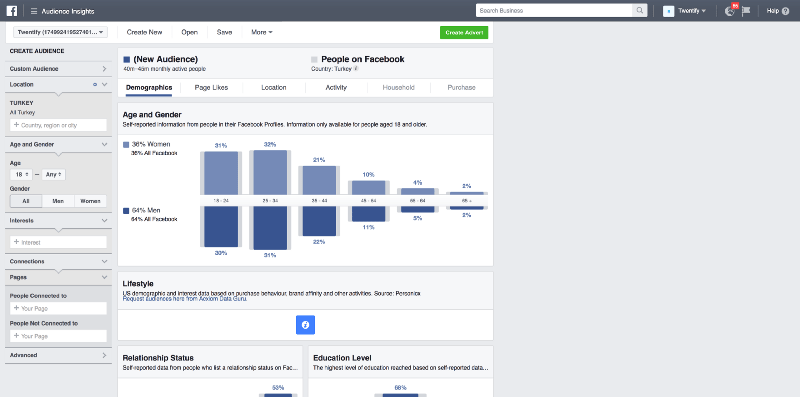This screenshot has height=397, width=800.
Task: Select the All gender option
Action: point(26,201)
